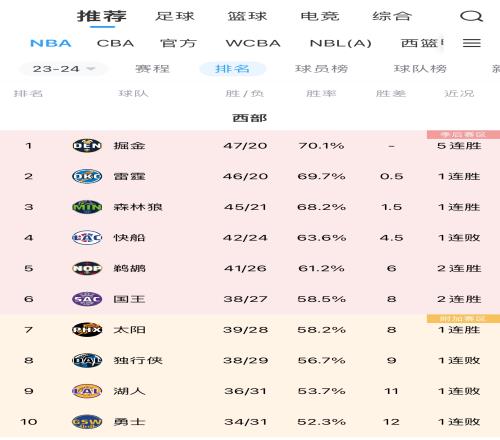Click the 42/24 record cell
The width and height of the screenshot is (500, 440).
coord(245,238)
